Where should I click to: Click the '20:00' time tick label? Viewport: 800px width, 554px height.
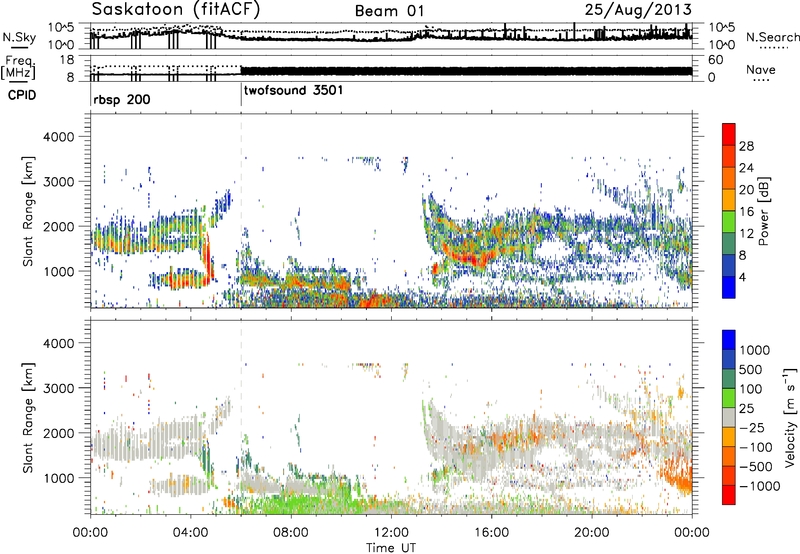coord(591,533)
